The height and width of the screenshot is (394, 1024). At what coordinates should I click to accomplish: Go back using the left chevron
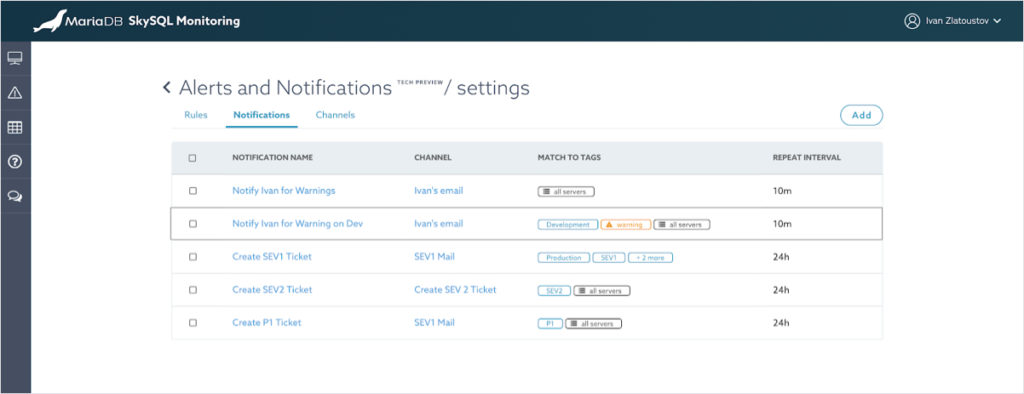[167, 87]
